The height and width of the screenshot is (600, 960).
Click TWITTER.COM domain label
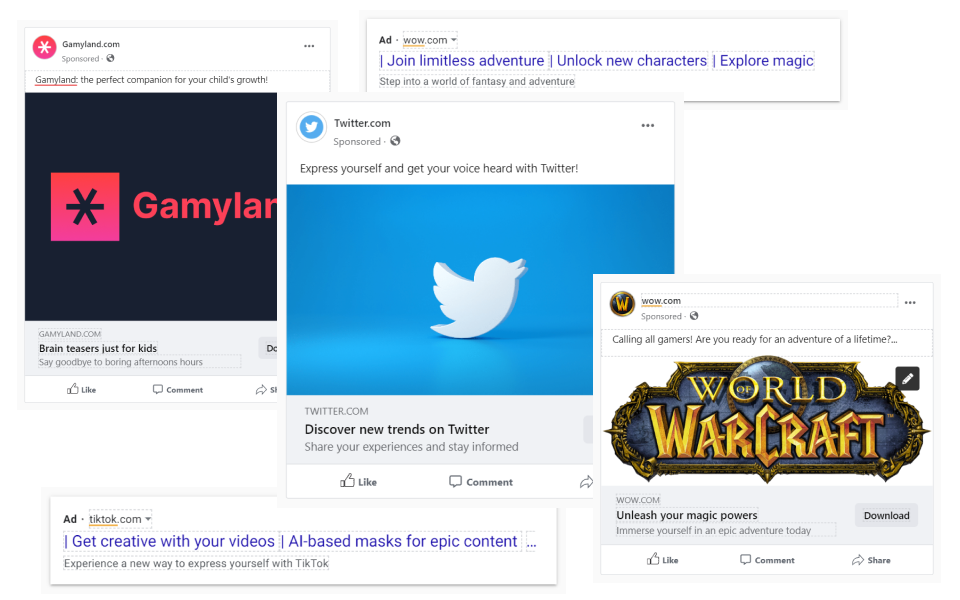pyautogui.click(x=336, y=411)
